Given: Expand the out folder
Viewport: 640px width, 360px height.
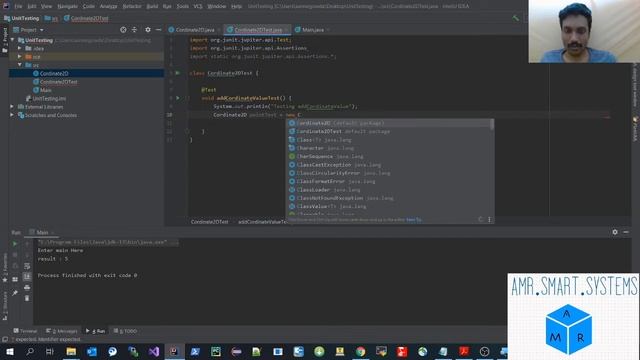Looking at the screenshot, I should coord(20,56).
